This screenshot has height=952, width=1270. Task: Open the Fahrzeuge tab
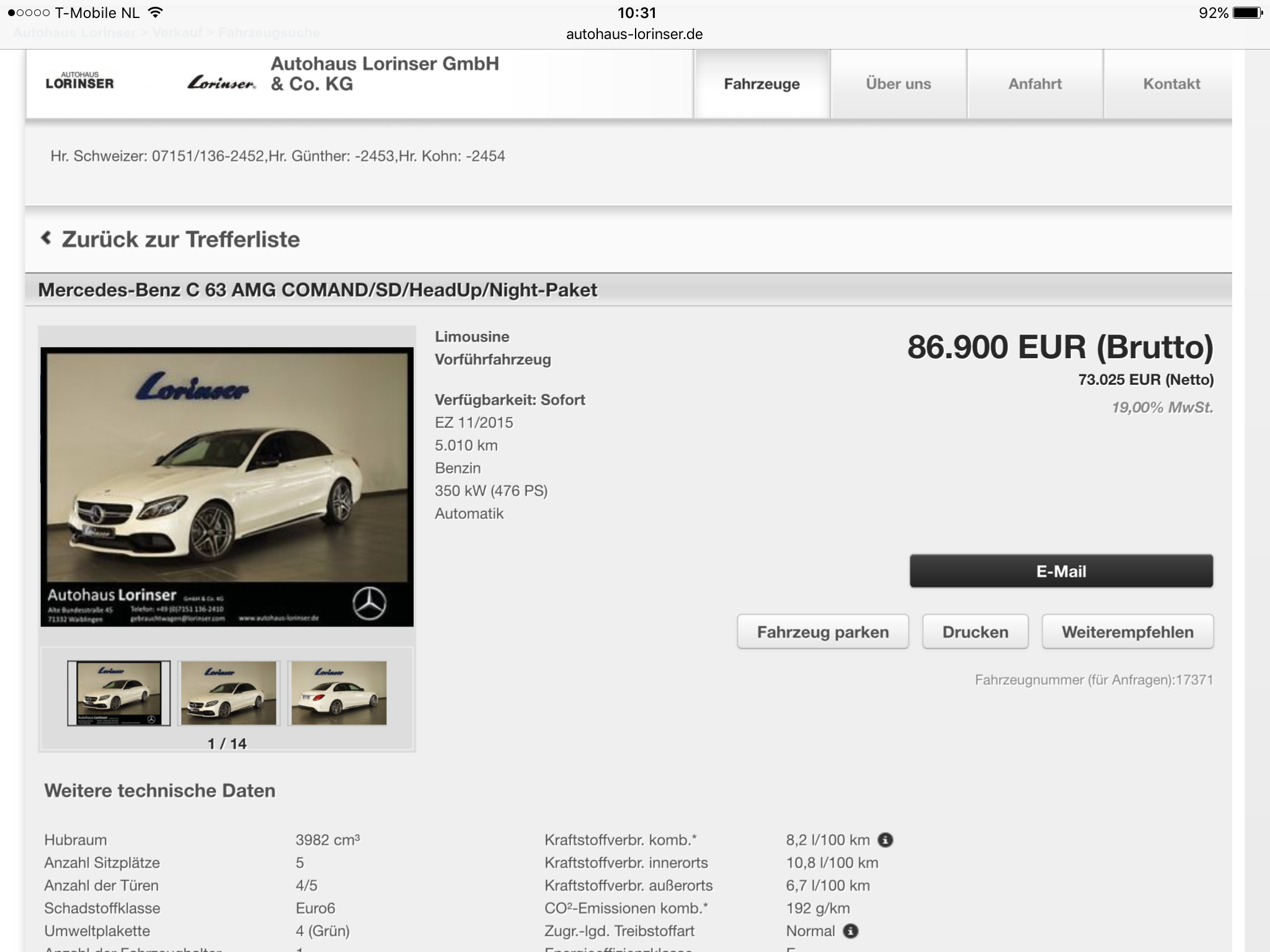[762, 84]
